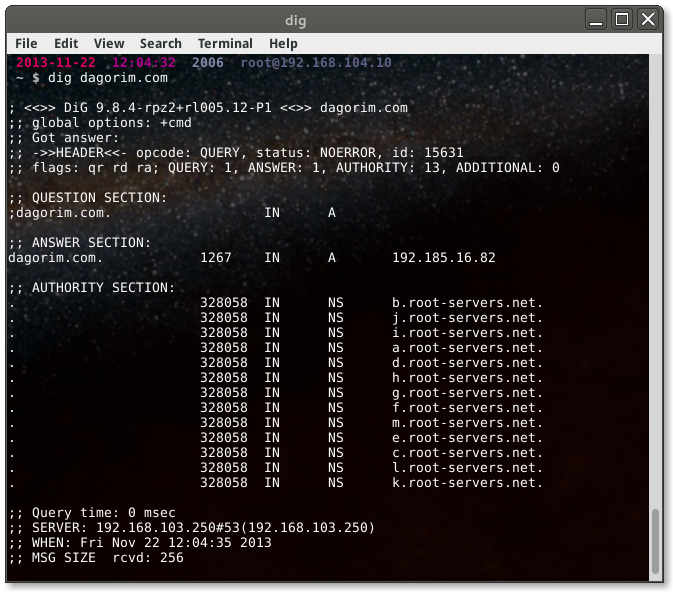The width and height of the screenshot is (673, 592).
Task: Click e.root-servers.net. entry
Action: pos(467,438)
